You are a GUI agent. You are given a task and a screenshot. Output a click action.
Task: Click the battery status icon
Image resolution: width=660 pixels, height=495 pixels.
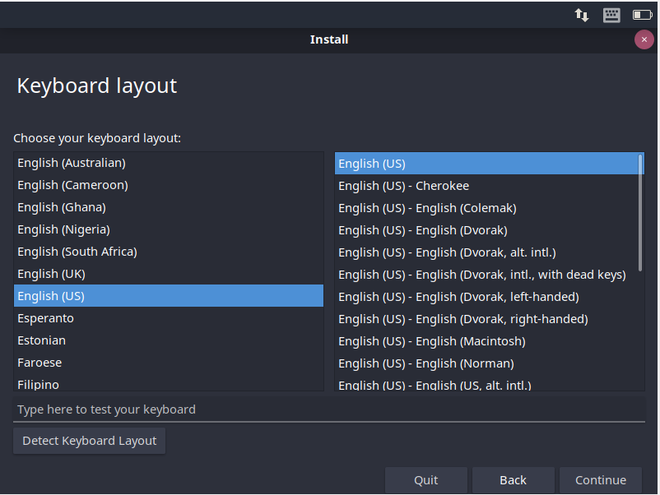641,15
